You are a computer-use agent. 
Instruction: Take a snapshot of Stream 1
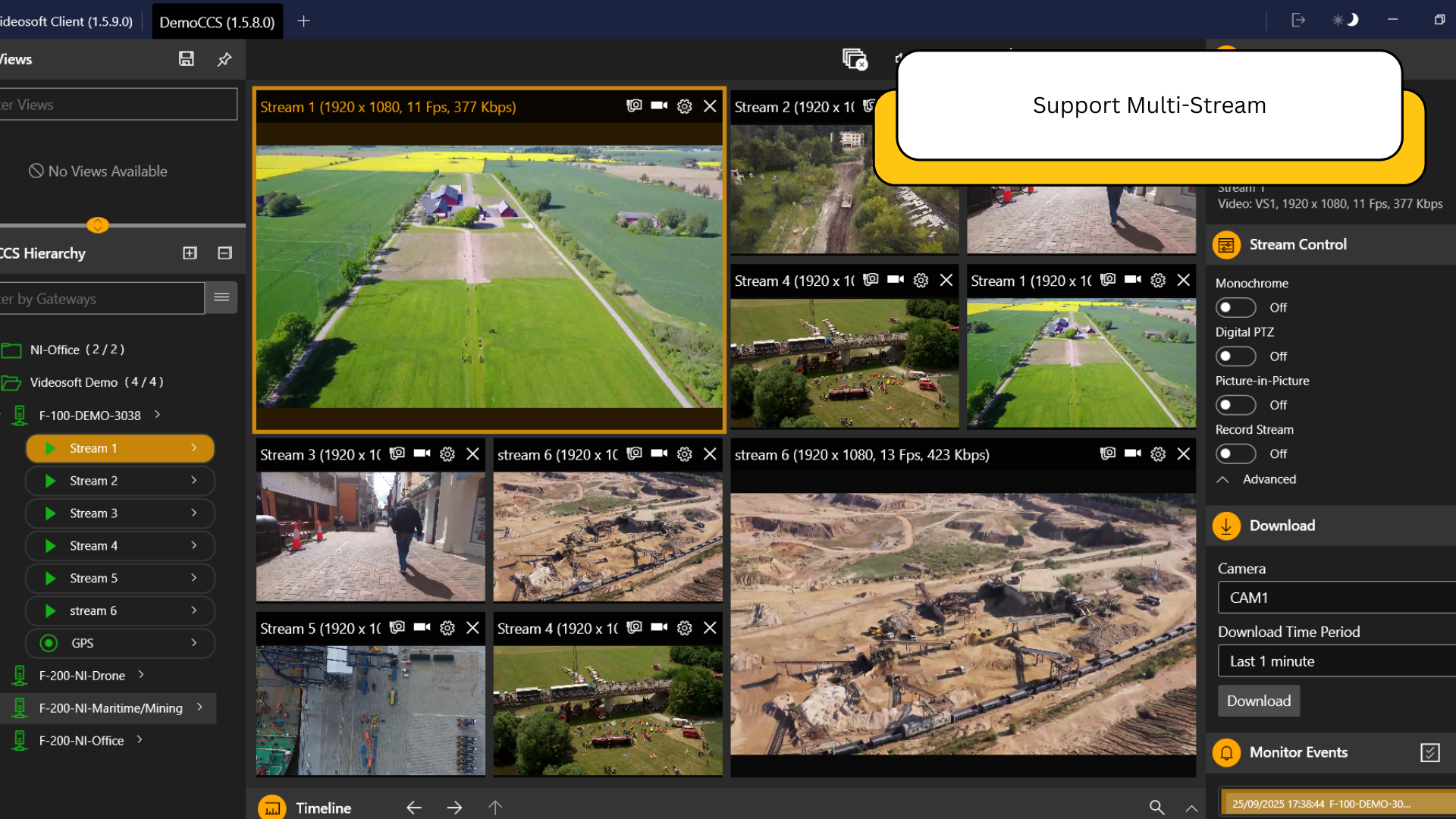coord(634,106)
